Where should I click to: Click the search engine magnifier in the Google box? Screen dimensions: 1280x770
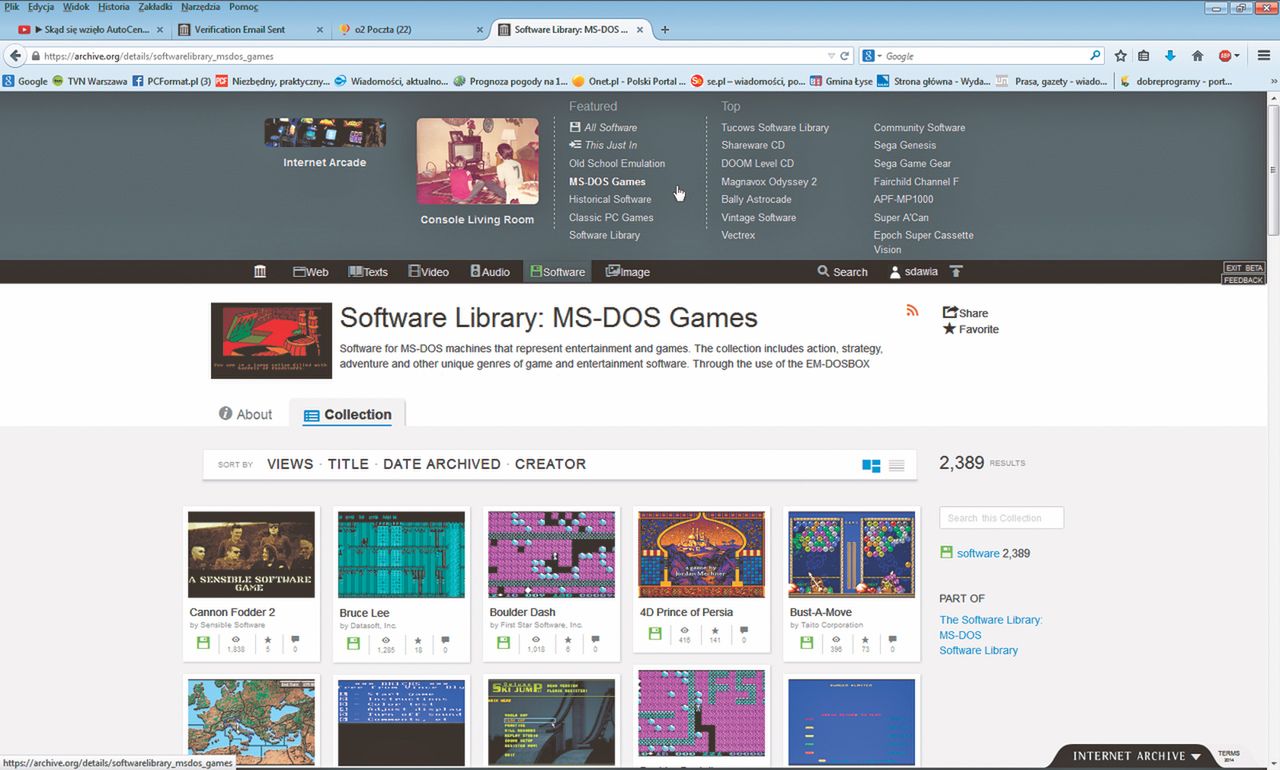click(1096, 56)
